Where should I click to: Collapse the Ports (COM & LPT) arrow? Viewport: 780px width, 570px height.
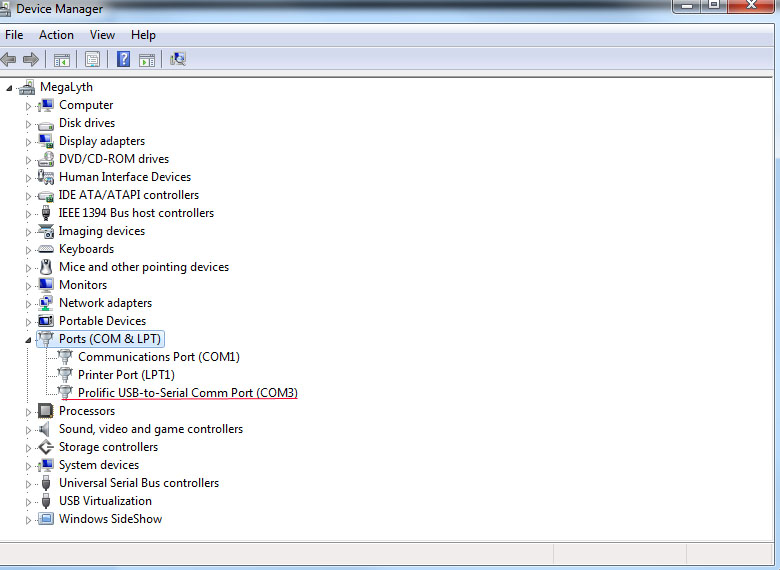pos(28,340)
